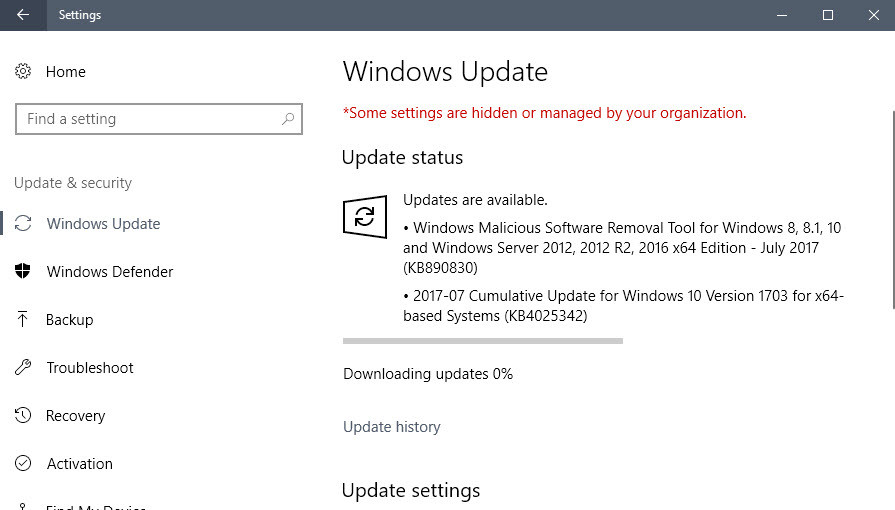Close the Settings window
Screen dimensions: 895x510
click(873, 15)
